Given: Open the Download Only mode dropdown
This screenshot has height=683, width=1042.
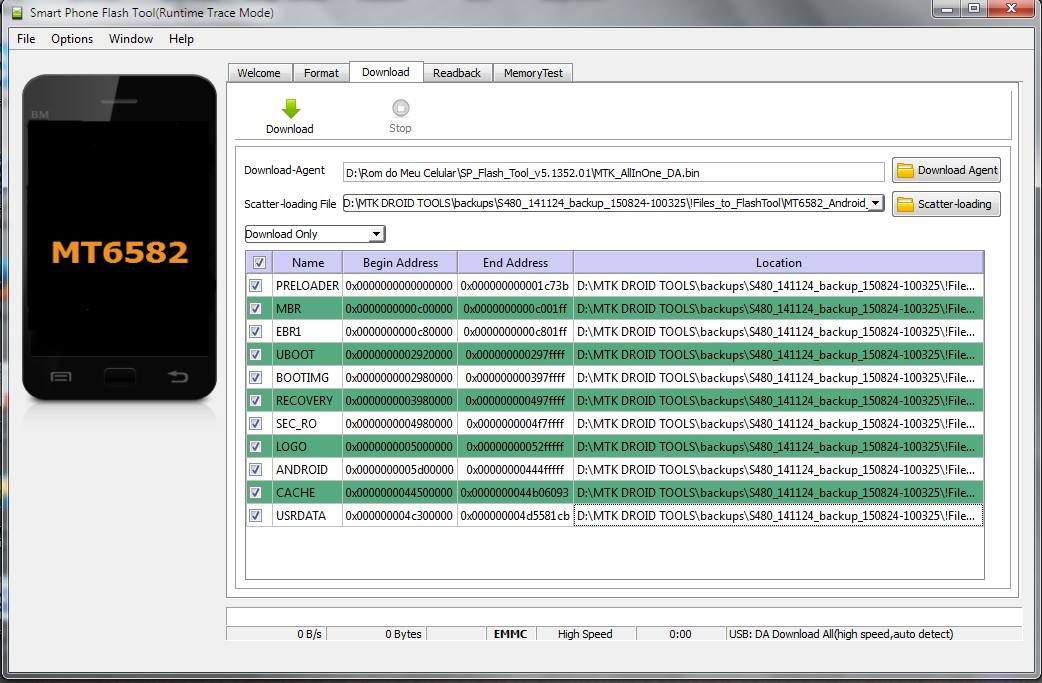Looking at the screenshot, I should coord(314,234).
